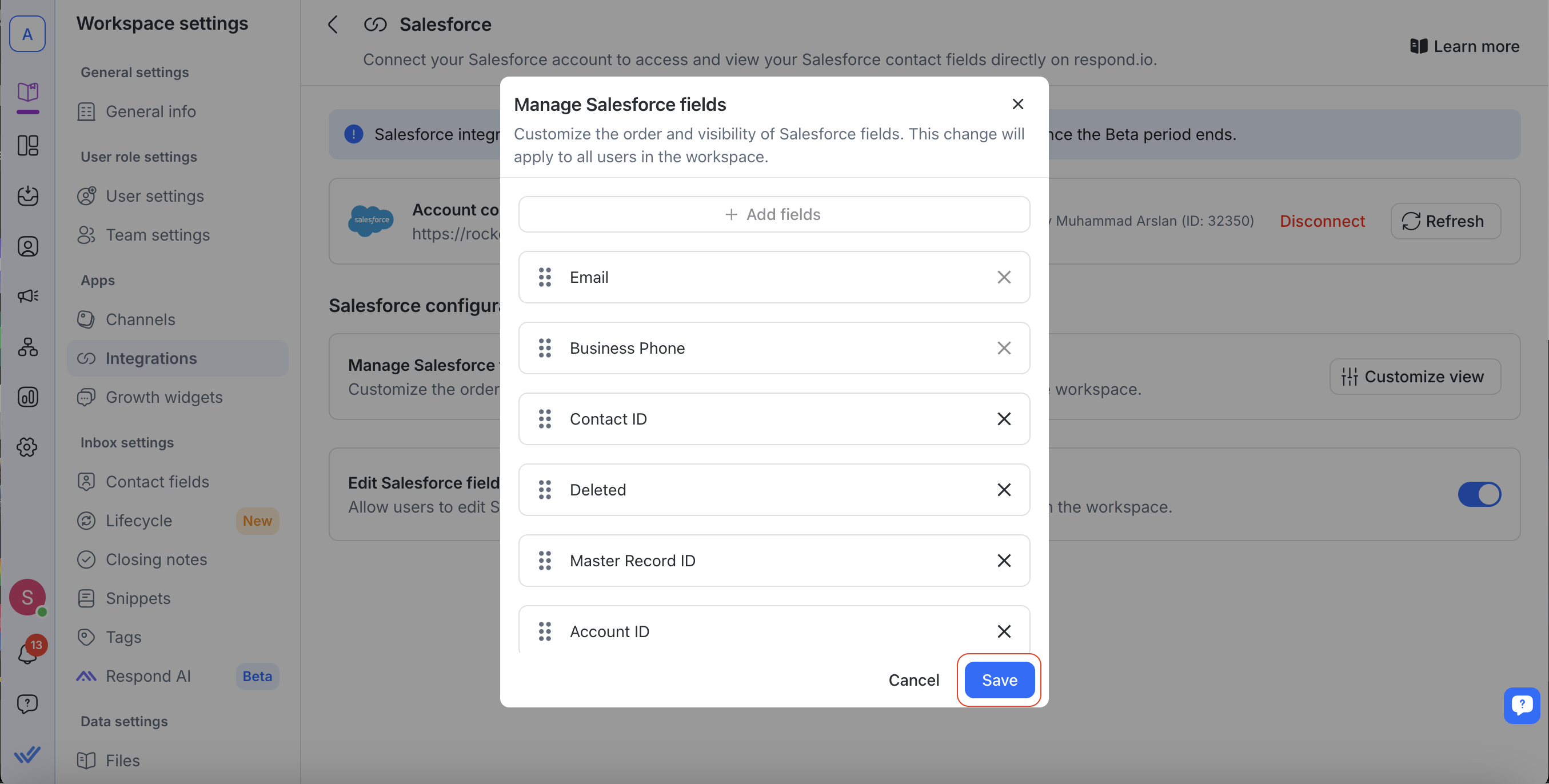
Task: Delete the Contact ID field entry
Action: [x=1004, y=419]
